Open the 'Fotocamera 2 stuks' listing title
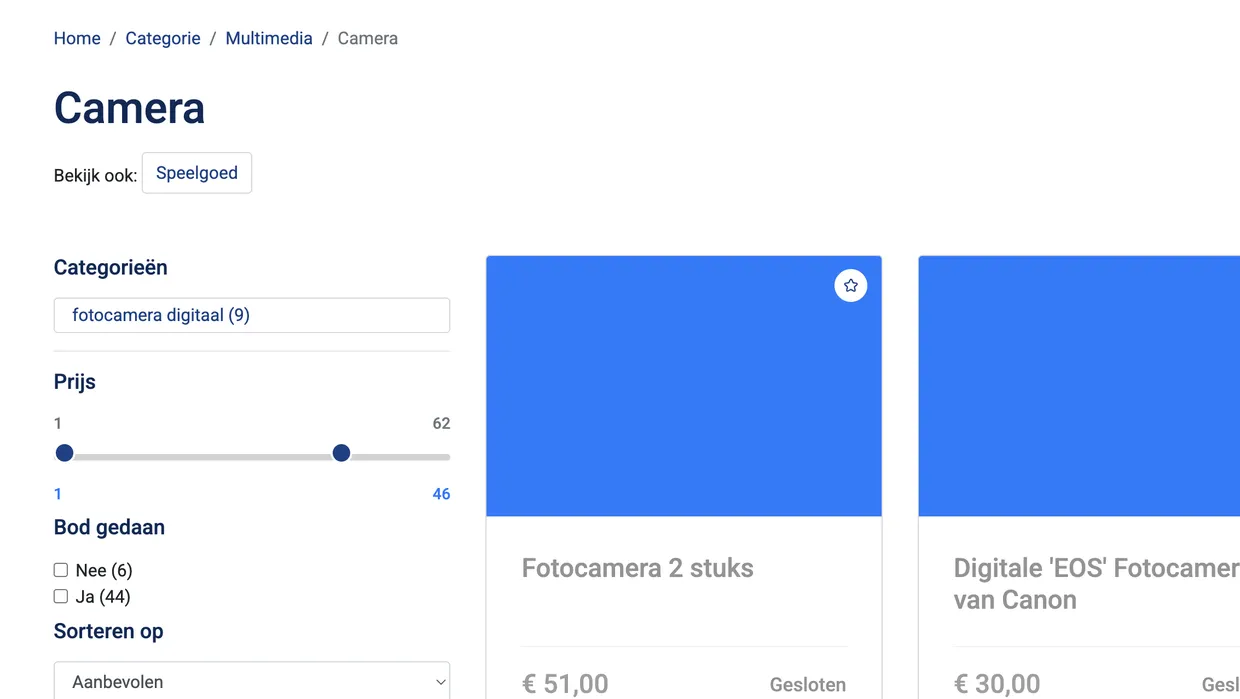This screenshot has height=699, width=1240. tap(637, 567)
